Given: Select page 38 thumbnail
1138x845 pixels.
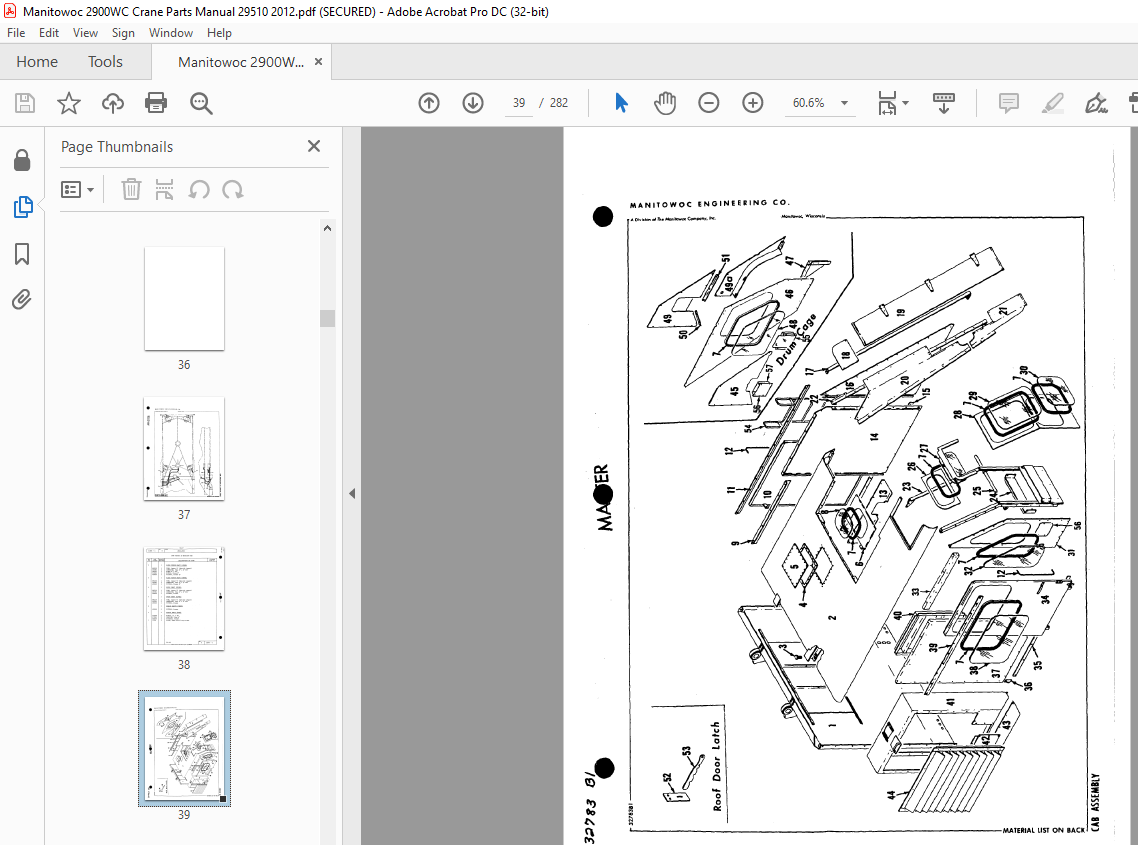Looking at the screenshot, I should click(184, 599).
